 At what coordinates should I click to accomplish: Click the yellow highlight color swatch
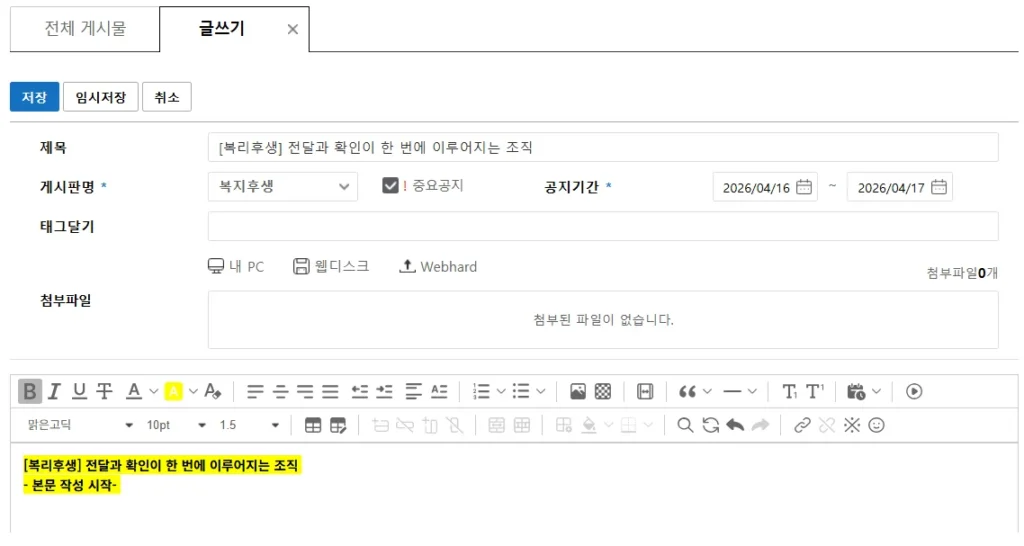pos(173,391)
